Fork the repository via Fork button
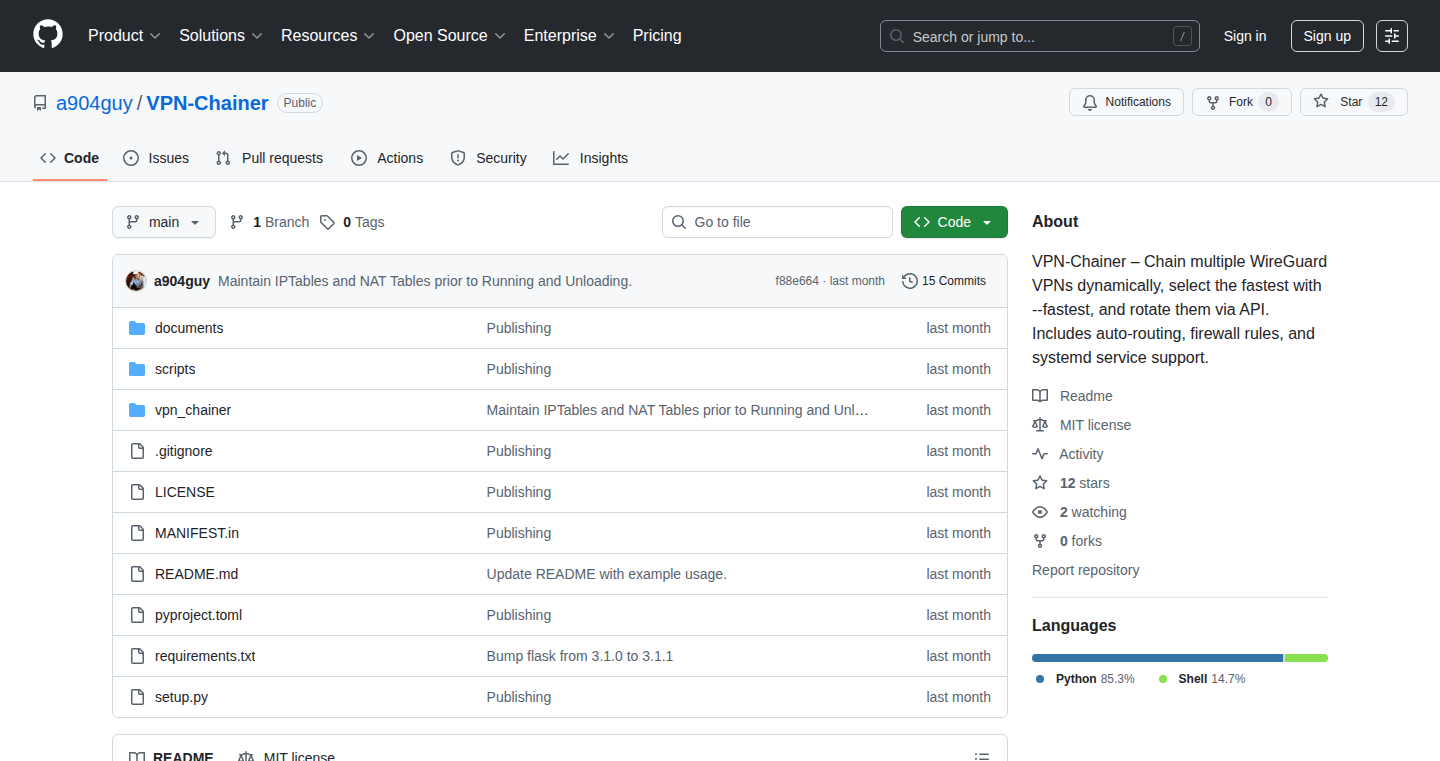The image size is (1440, 761). 1242,102
